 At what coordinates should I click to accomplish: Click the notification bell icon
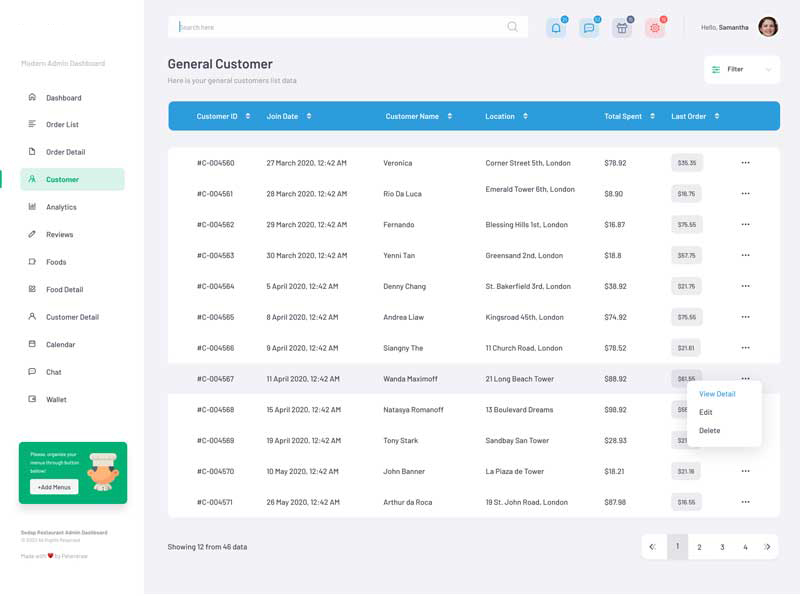(x=556, y=28)
